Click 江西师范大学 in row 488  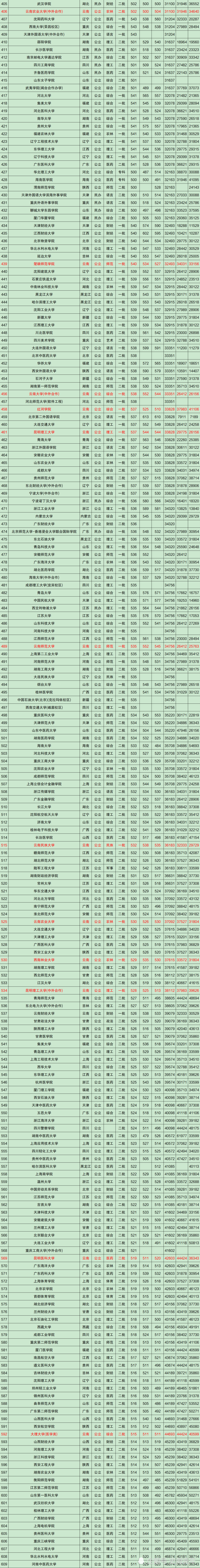point(44,638)
